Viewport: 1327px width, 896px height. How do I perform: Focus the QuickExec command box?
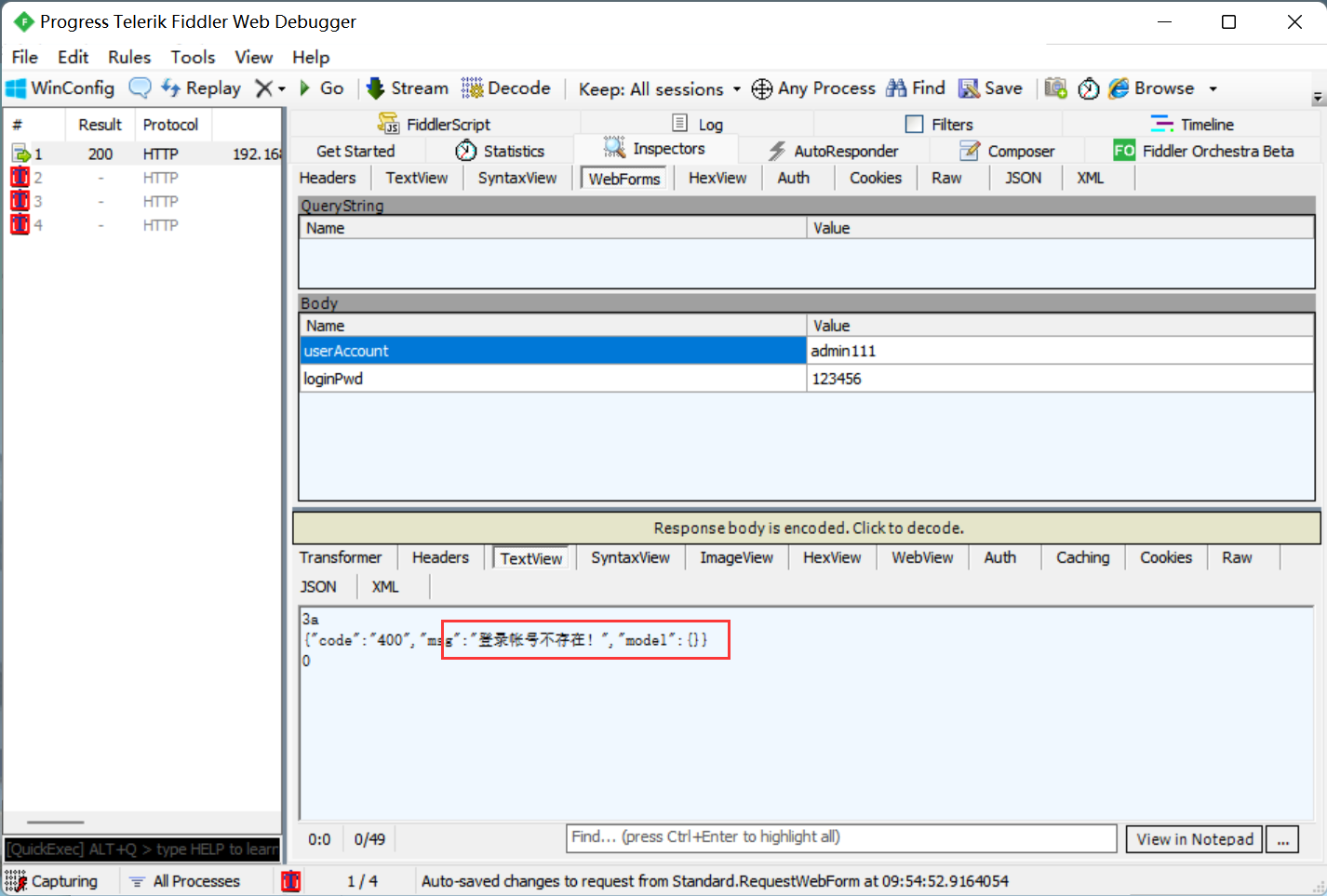pyautogui.click(x=142, y=849)
